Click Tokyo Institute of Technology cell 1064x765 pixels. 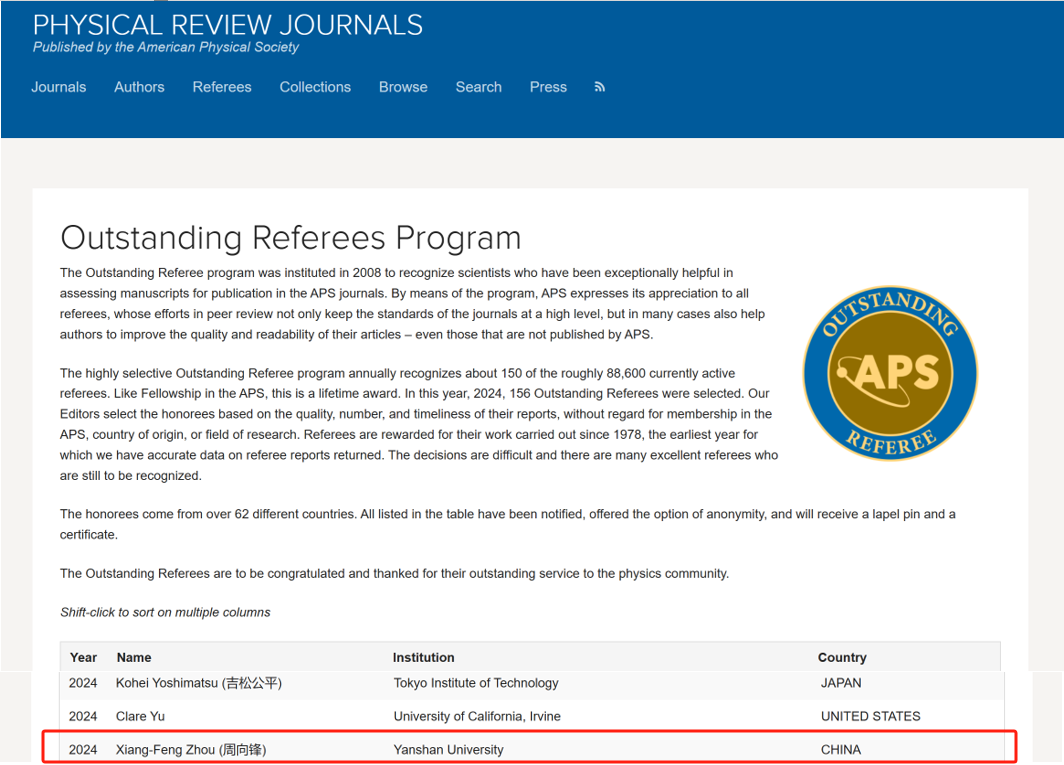pos(476,683)
